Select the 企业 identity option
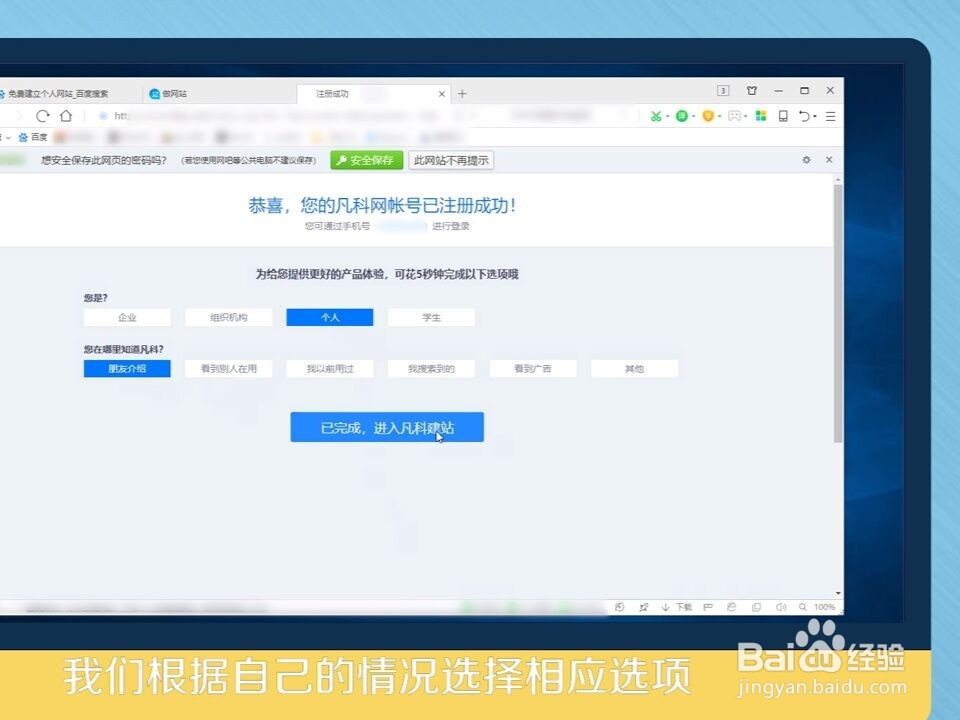The width and height of the screenshot is (960, 720). (x=127, y=317)
